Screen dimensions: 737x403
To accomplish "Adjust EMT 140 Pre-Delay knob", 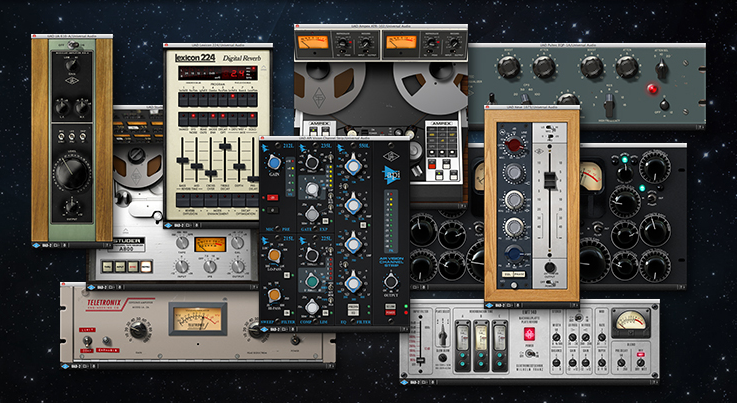I will [621, 363].
